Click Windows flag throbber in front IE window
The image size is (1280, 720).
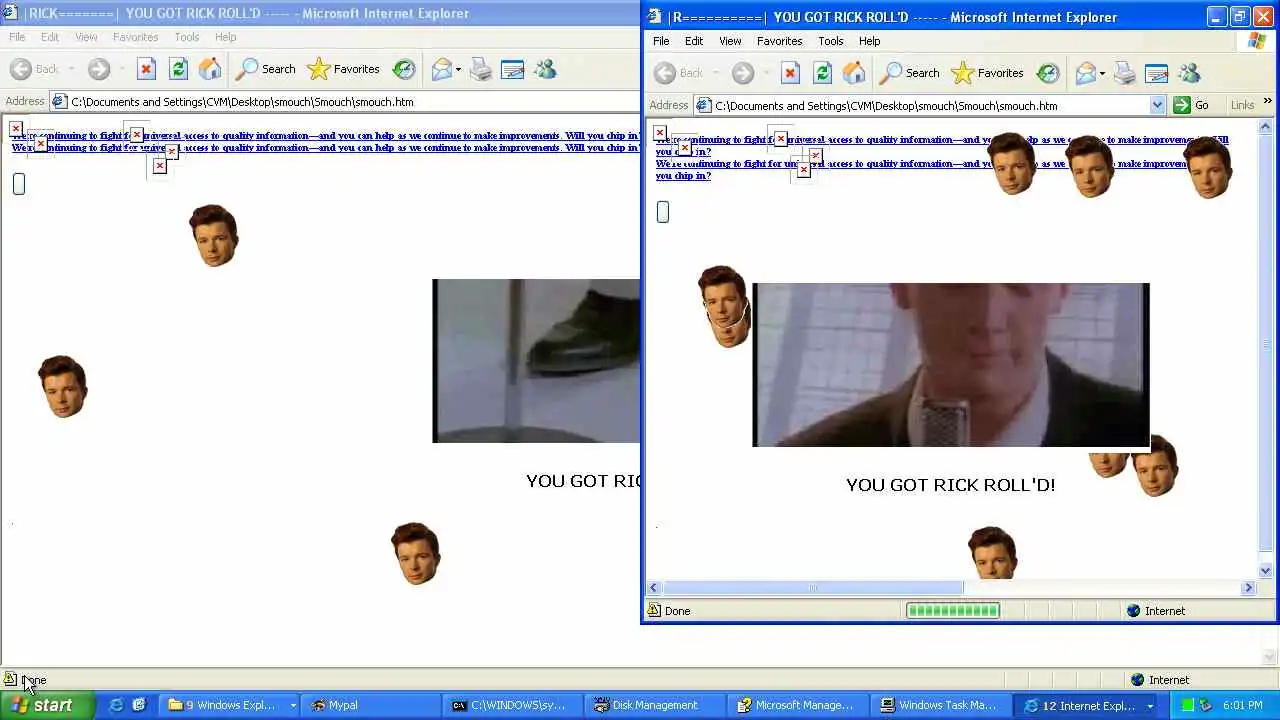[x=1257, y=41]
